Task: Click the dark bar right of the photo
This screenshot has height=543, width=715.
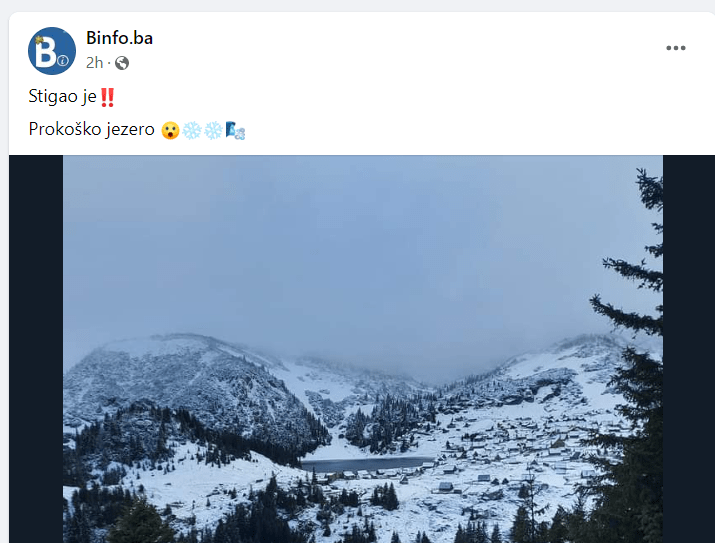Action: [x=689, y=349]
